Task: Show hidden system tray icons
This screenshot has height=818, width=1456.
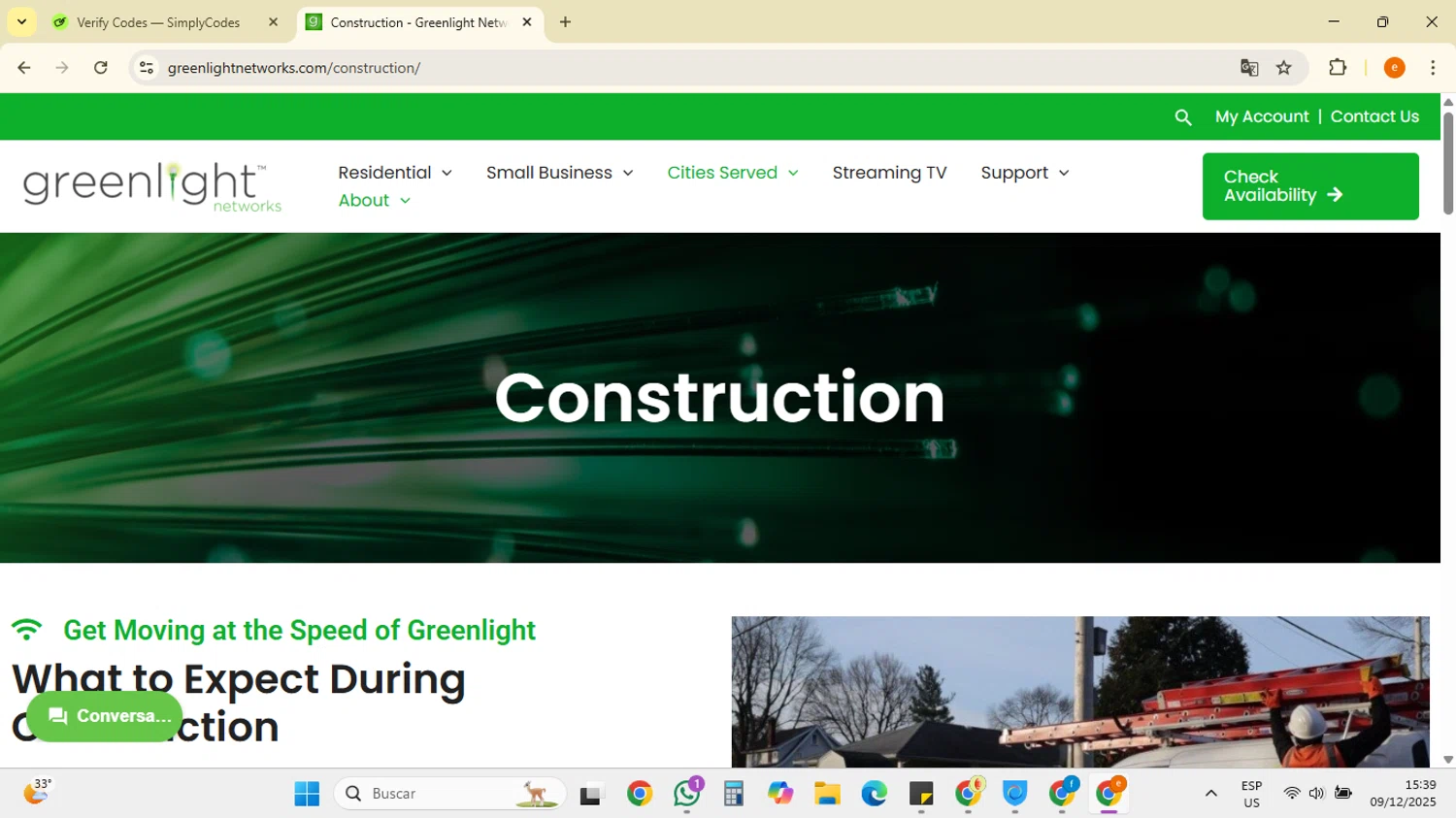Action: click(1210, 794)
